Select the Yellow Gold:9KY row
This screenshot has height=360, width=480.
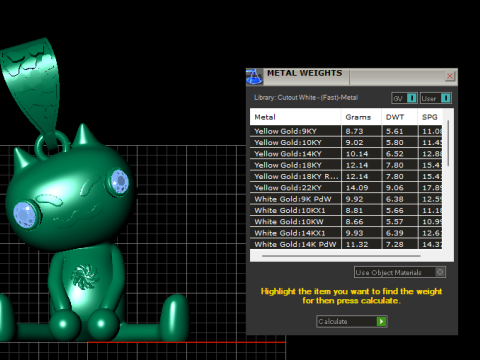coord(346,131)
